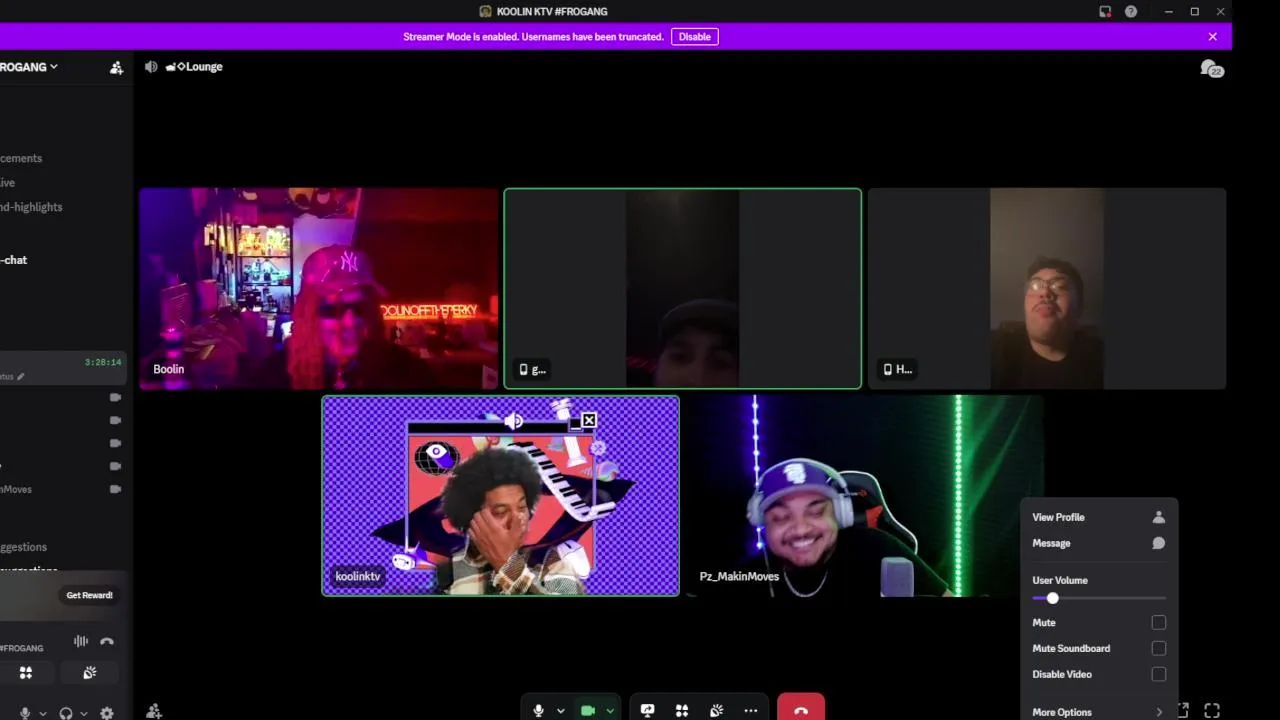This screenshot has height=720, width=1280.
Task: Share your screen from call controls
Action: (647, 710)
